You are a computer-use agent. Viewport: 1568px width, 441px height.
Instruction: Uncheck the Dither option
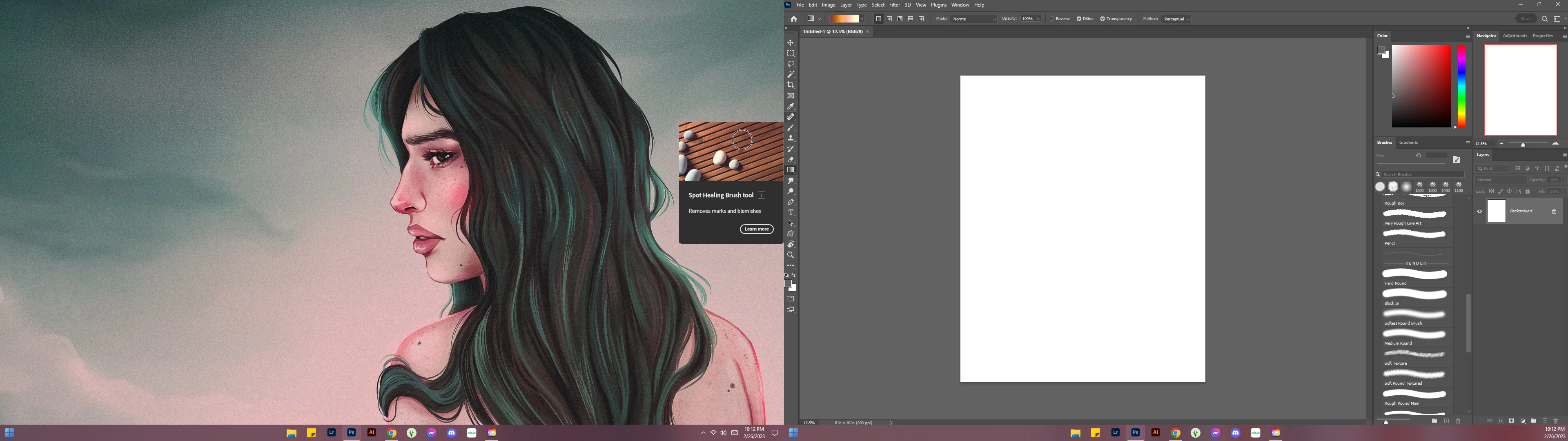1078,19
